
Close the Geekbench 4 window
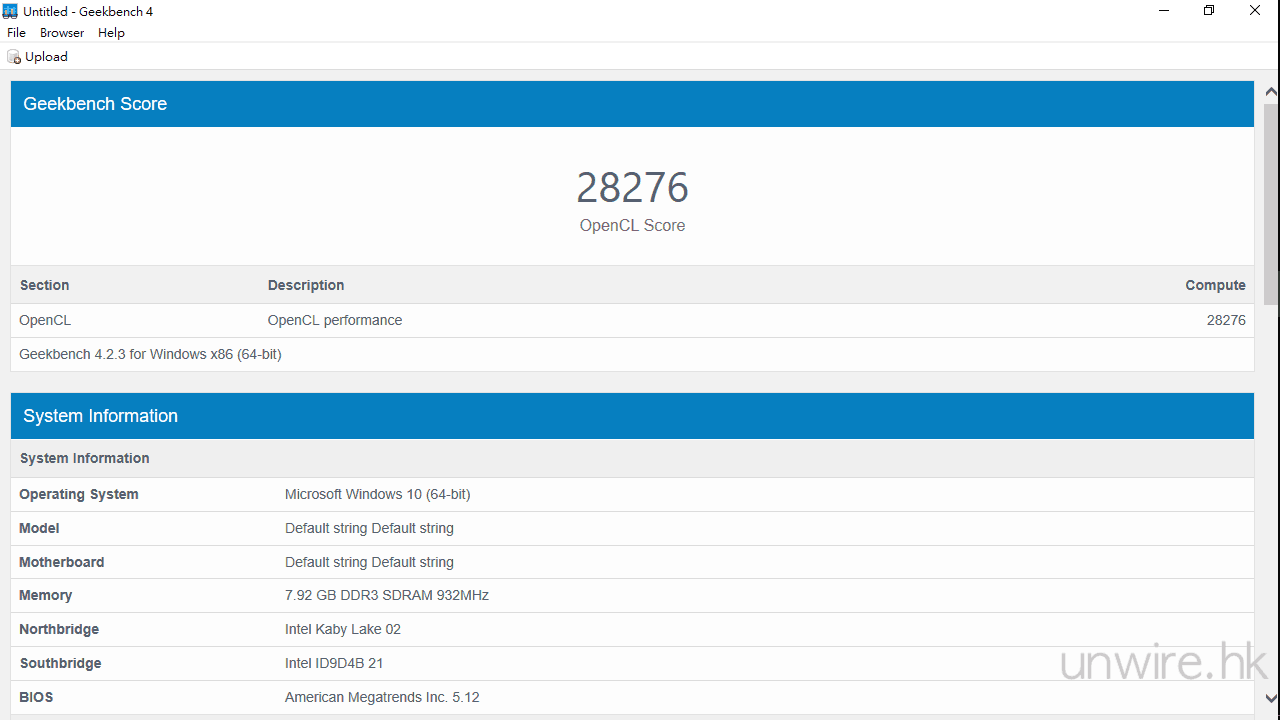(1255, 11)
